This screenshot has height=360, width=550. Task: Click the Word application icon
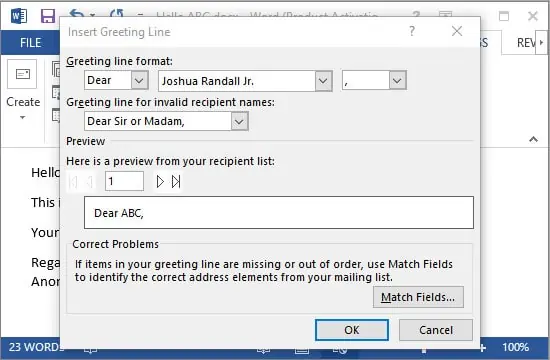pyautogui.click(x=19, y=16)
